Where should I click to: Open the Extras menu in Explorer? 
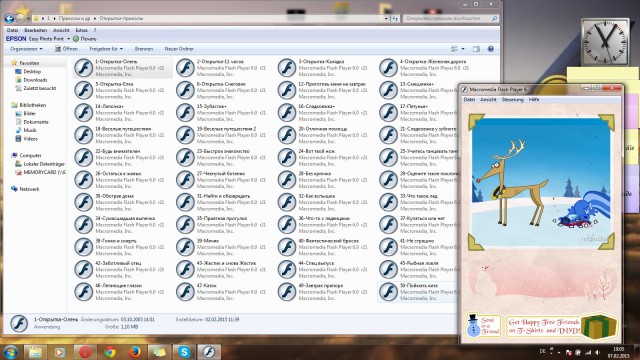click(x=81, y=30)
